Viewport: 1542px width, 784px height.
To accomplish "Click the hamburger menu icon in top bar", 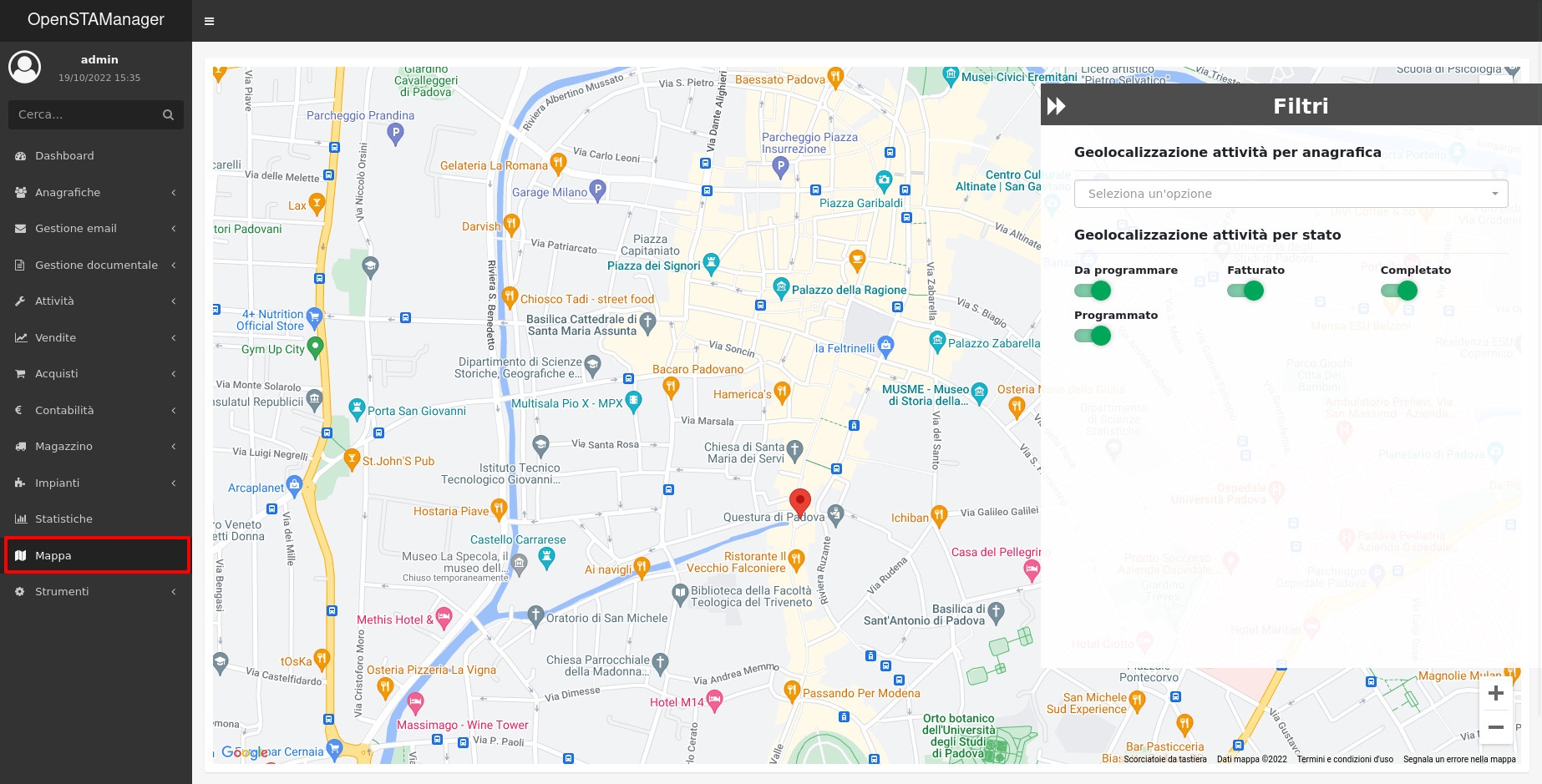I will 209,21.
